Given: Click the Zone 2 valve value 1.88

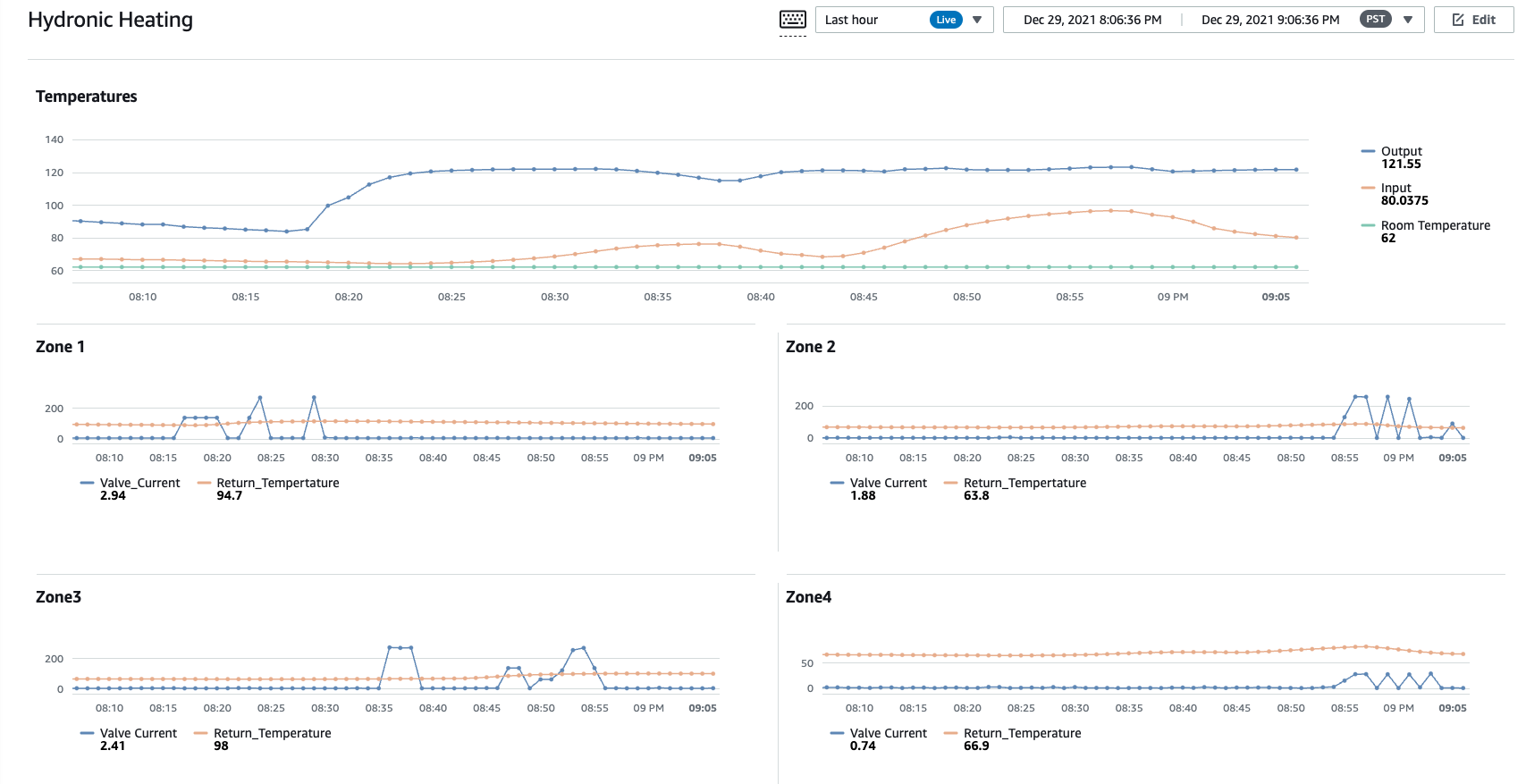Looking at the screenshot, I should (863, 495).
